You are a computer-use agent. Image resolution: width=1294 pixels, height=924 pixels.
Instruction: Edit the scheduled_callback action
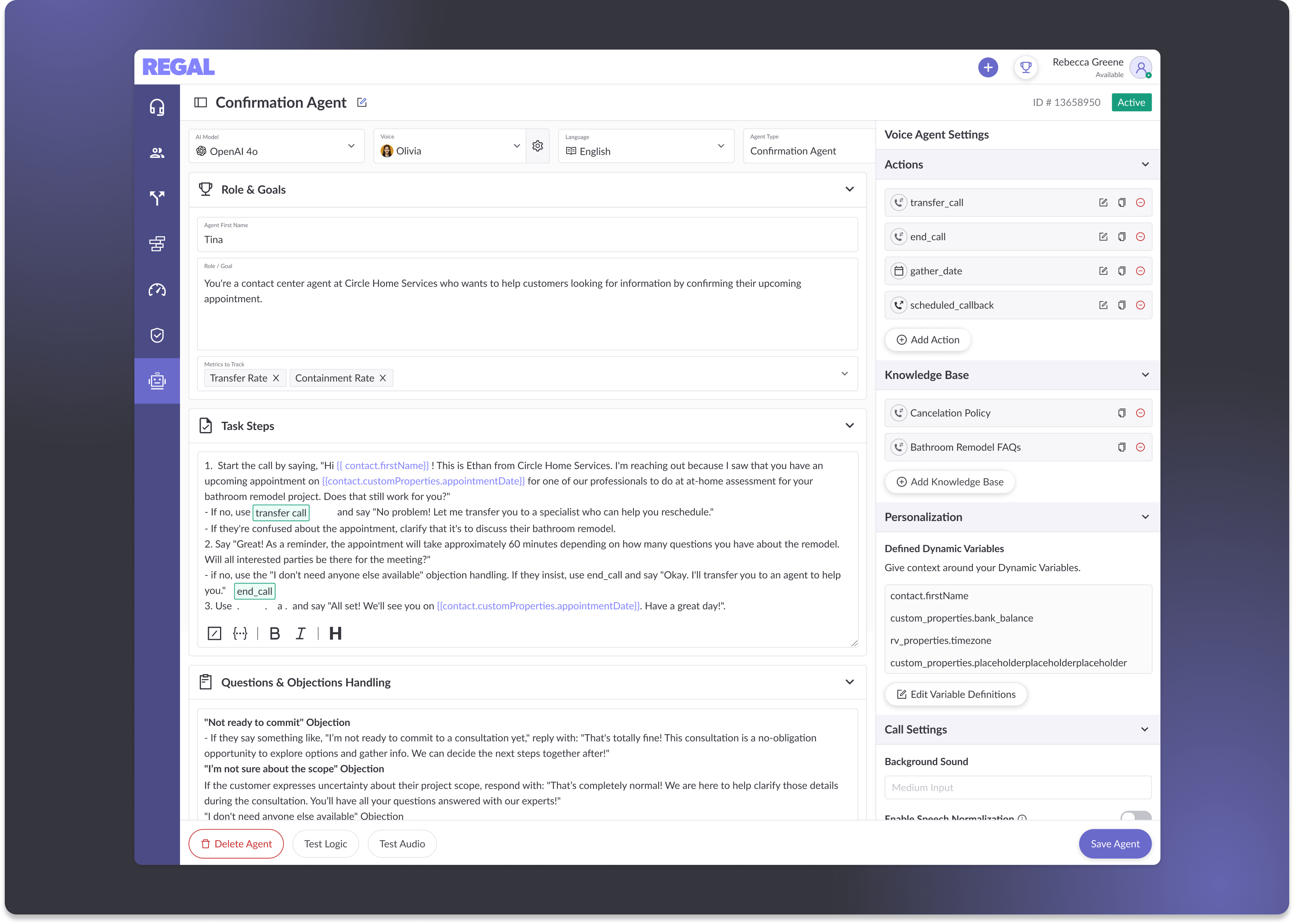tap(1103, 305)
